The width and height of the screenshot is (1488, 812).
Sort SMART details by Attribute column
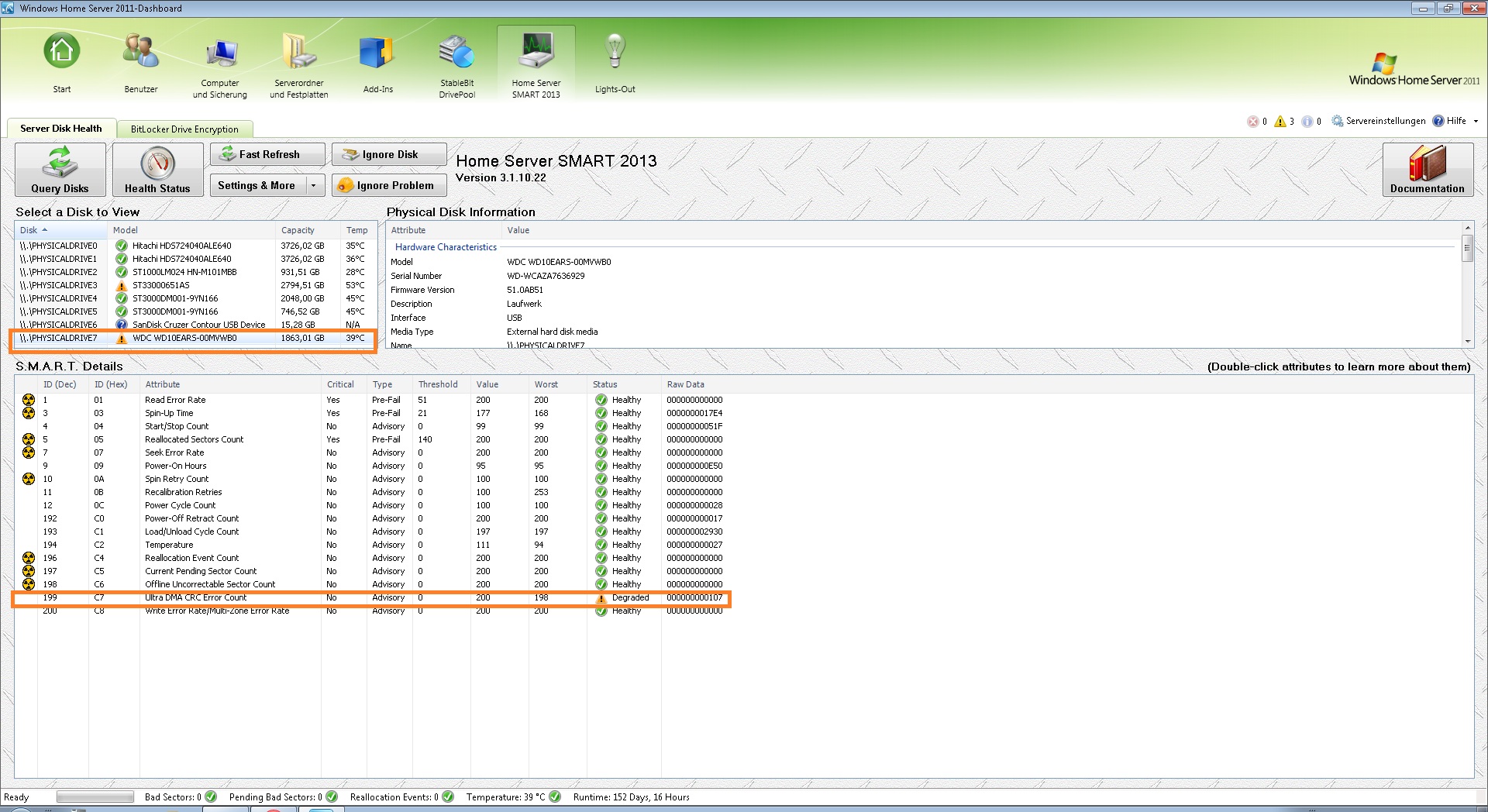point(230,384)
